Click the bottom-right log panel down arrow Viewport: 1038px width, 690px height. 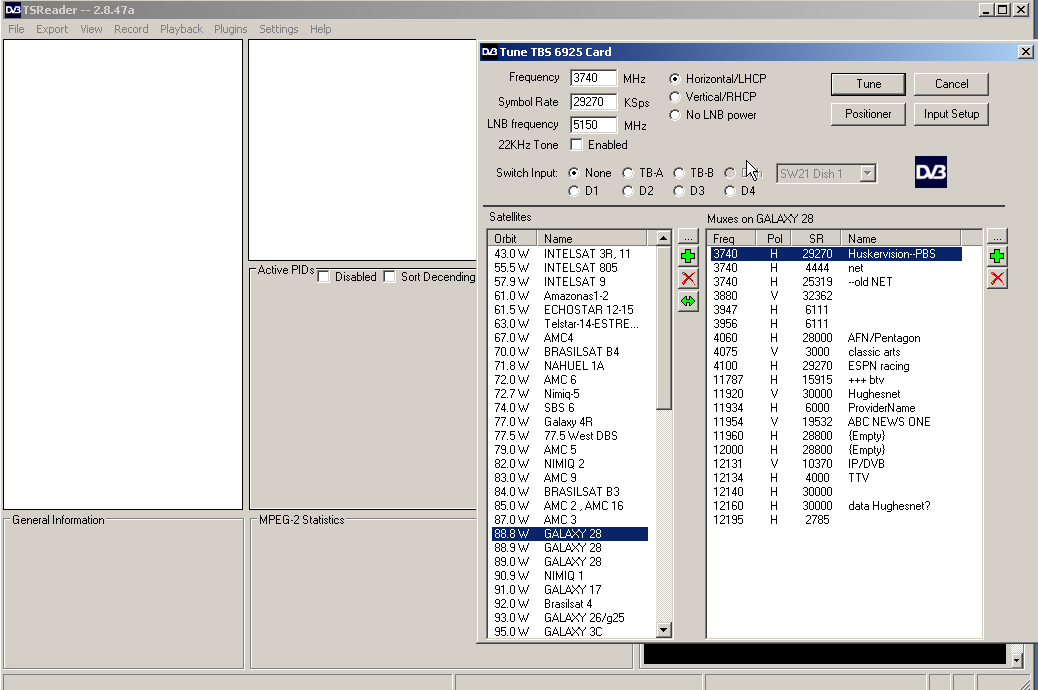1017,660
